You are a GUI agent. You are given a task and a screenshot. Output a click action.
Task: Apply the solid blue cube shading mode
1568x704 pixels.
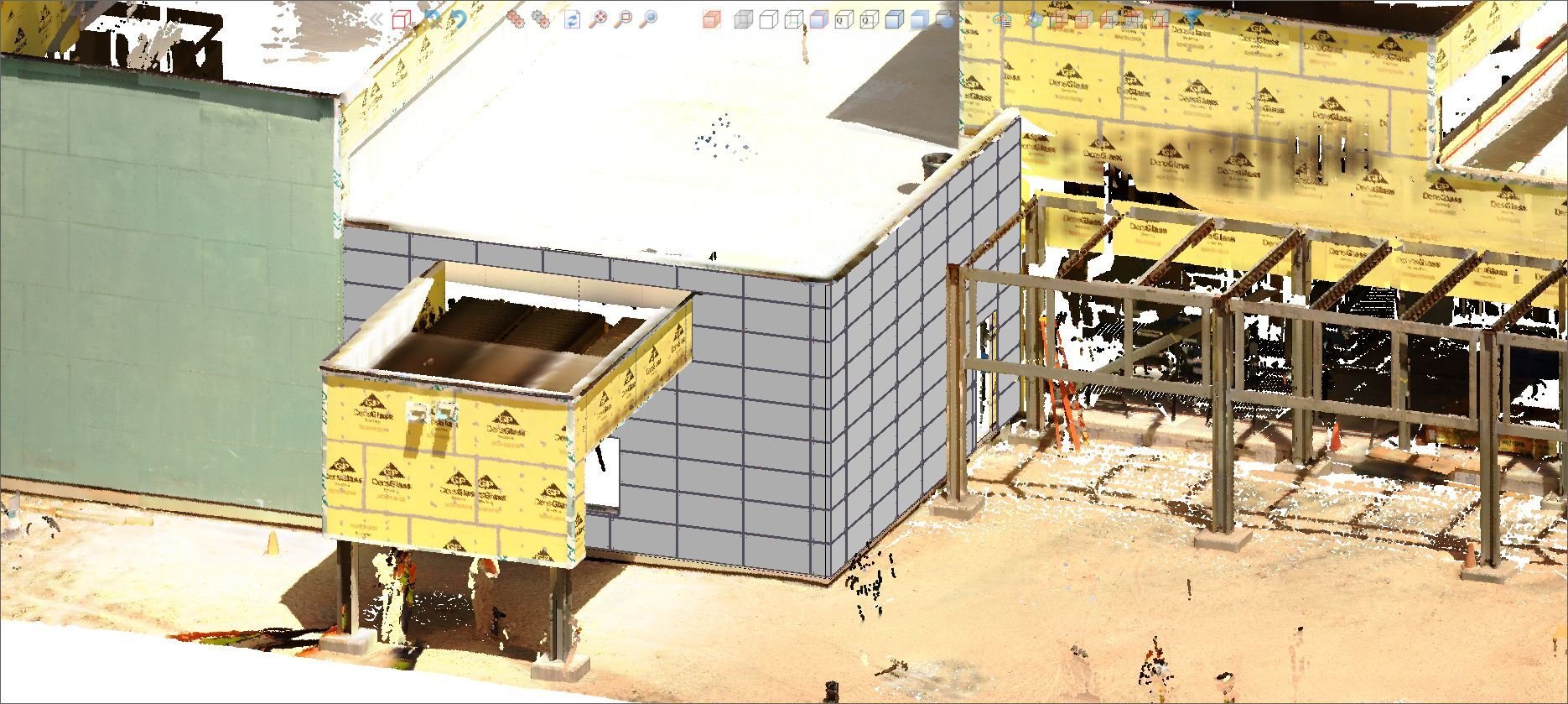(895, 19)
